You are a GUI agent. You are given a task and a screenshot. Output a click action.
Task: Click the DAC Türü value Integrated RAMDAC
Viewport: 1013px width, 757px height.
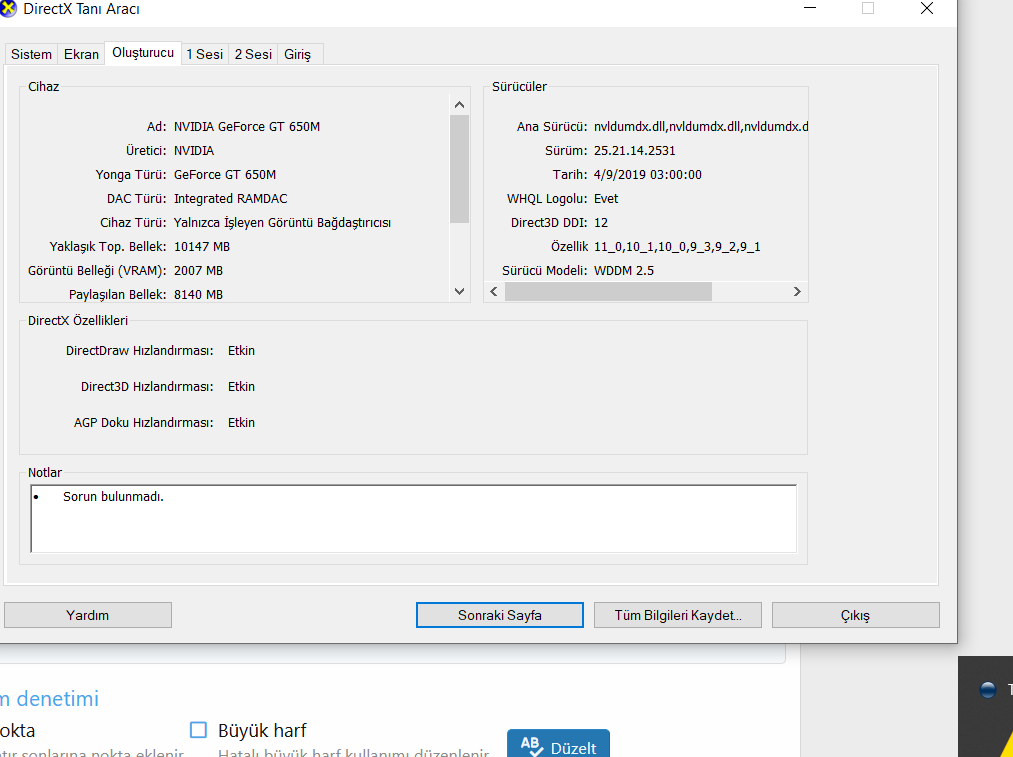click(231, 198)
